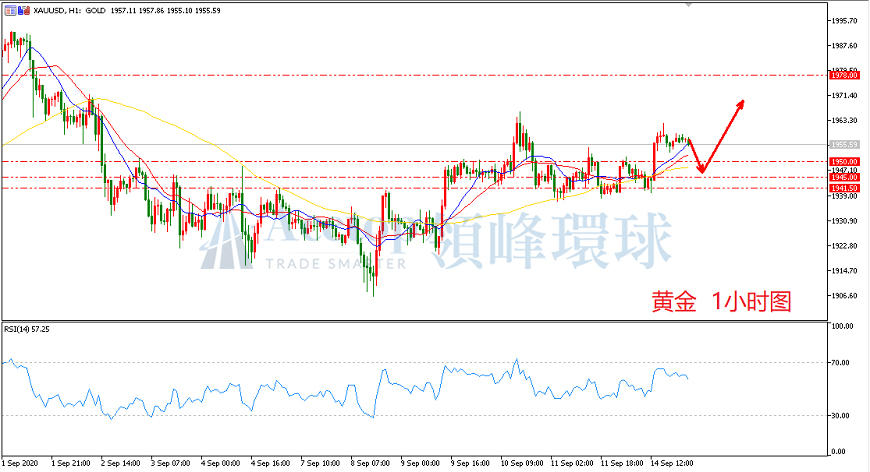Click the XAUUSD, H1 chart title
Viewport: 870px width, 472px height.
(x=51, y=11)
